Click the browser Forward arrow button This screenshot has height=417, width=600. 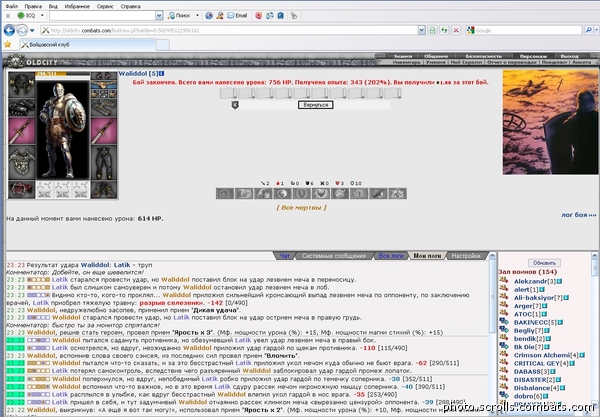[x=22, y=30]
